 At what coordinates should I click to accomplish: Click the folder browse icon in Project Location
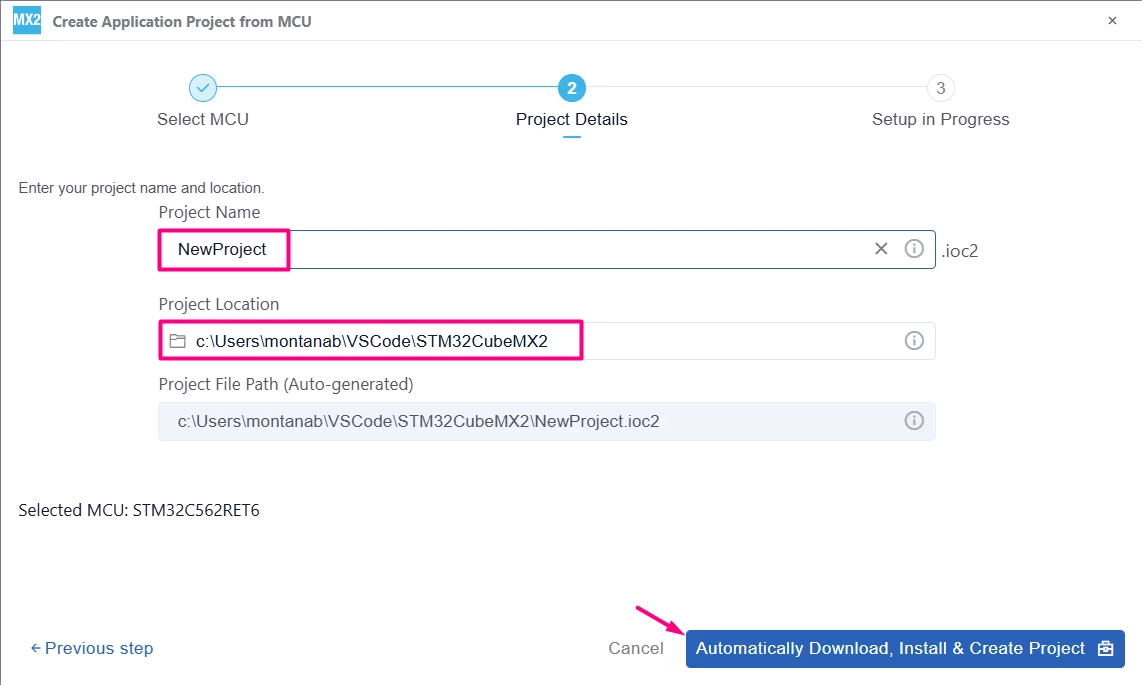coord(178,341)
